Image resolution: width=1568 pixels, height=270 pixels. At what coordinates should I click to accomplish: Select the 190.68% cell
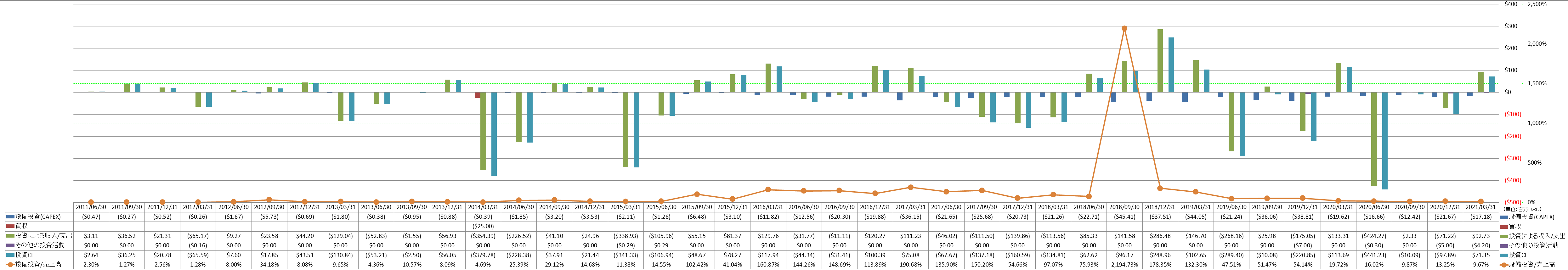point(911,265)
